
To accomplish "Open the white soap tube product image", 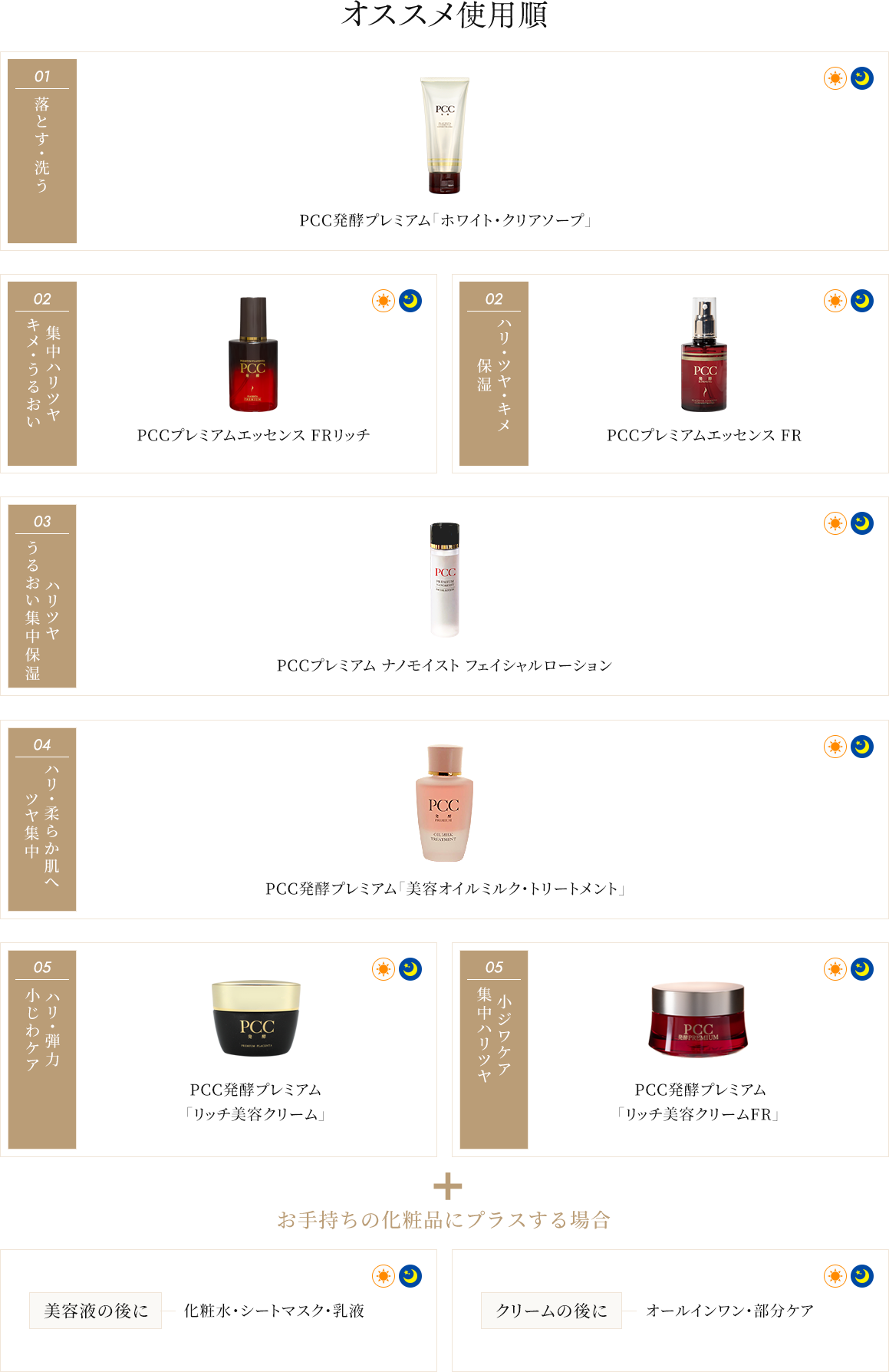I will 445,136.
